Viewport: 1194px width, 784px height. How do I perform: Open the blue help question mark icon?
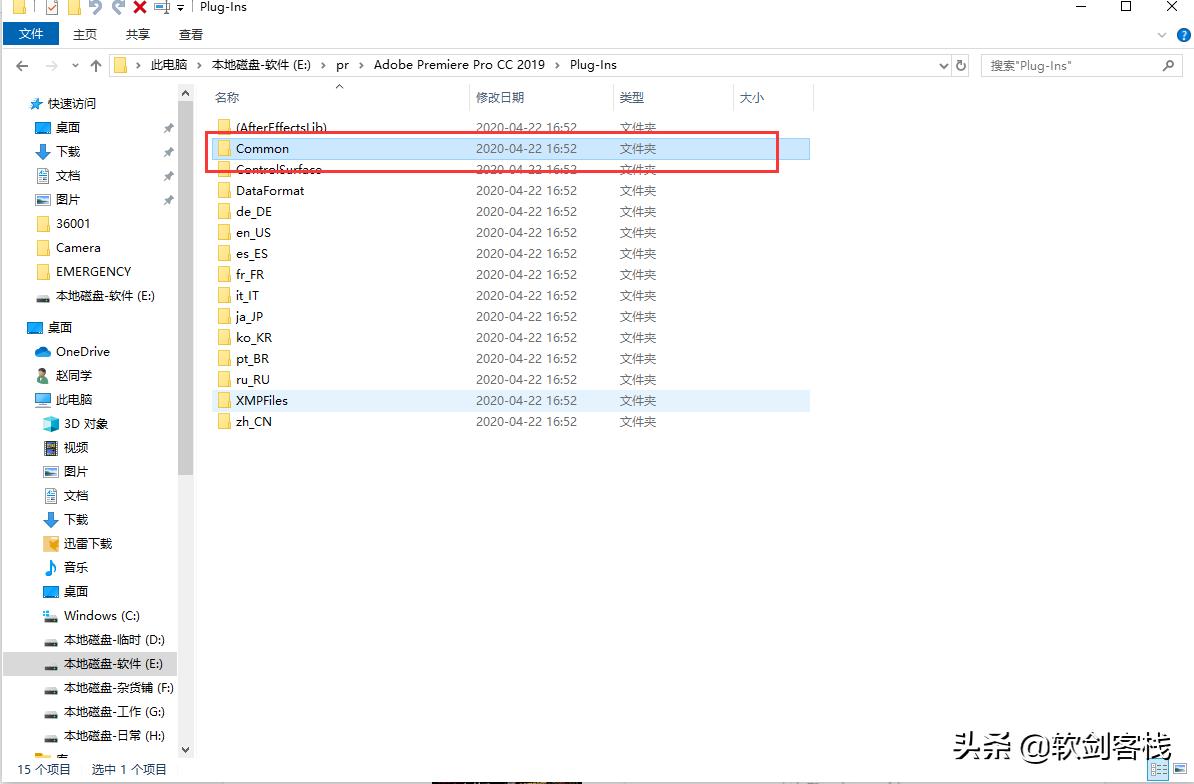pos(1184,35)
